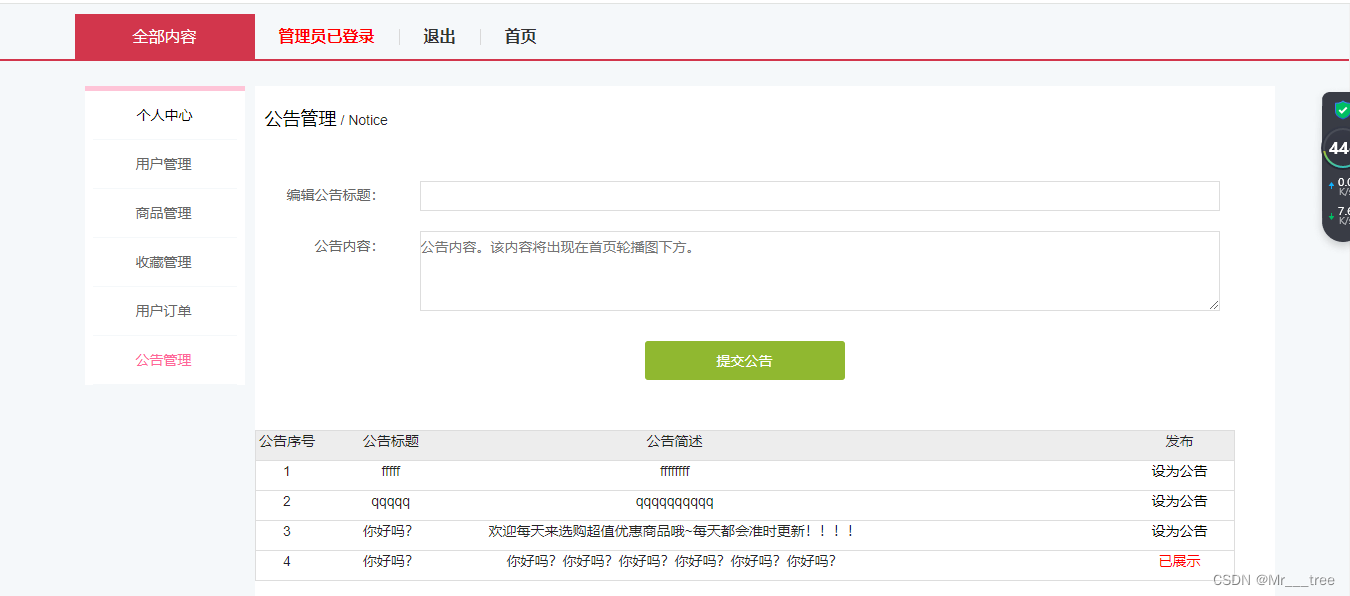The image size is (1350, 596).
Task: Click the download speed arrow in side widget
Action: [1331, 216]
